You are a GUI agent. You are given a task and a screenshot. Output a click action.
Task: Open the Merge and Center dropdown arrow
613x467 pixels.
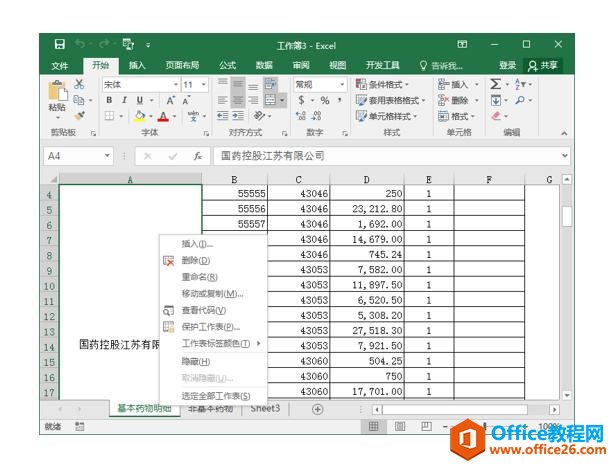click(x=282, y=100)
